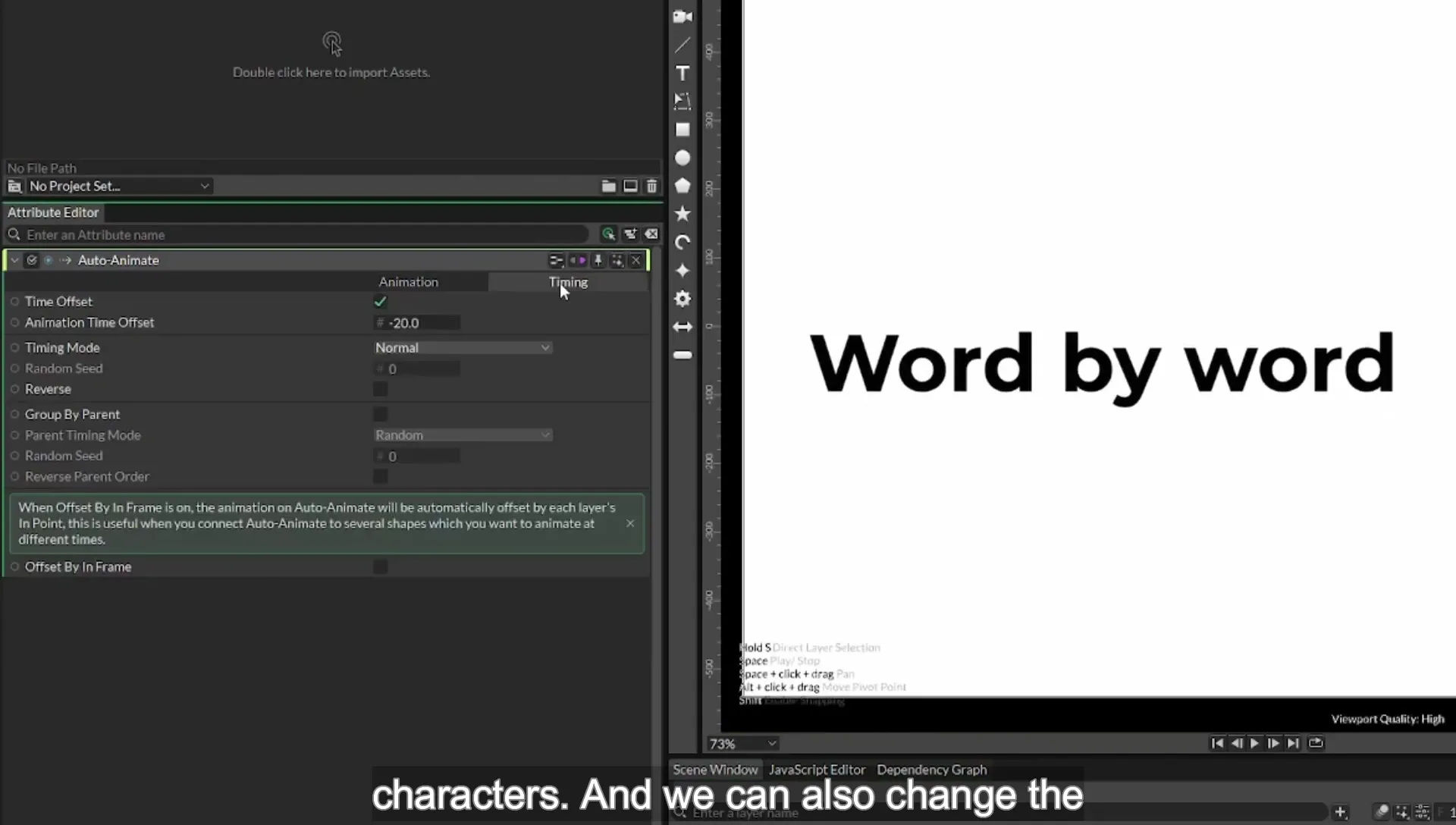Select the Ellipse shape tool
Image resolution: width=1456 pixels, height=825 pixels.
[682, 158]
